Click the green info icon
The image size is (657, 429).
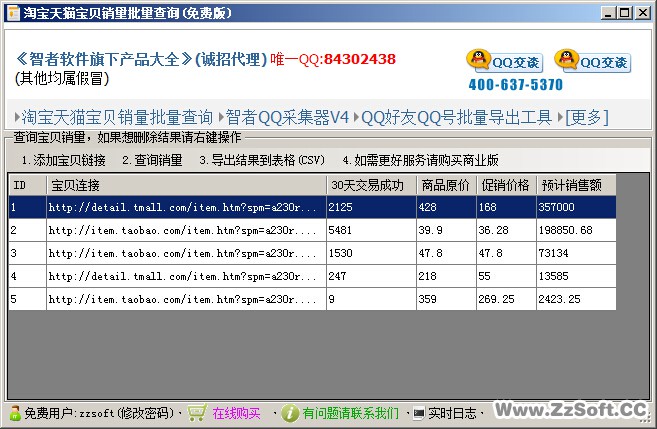click(x=290, y=413)
